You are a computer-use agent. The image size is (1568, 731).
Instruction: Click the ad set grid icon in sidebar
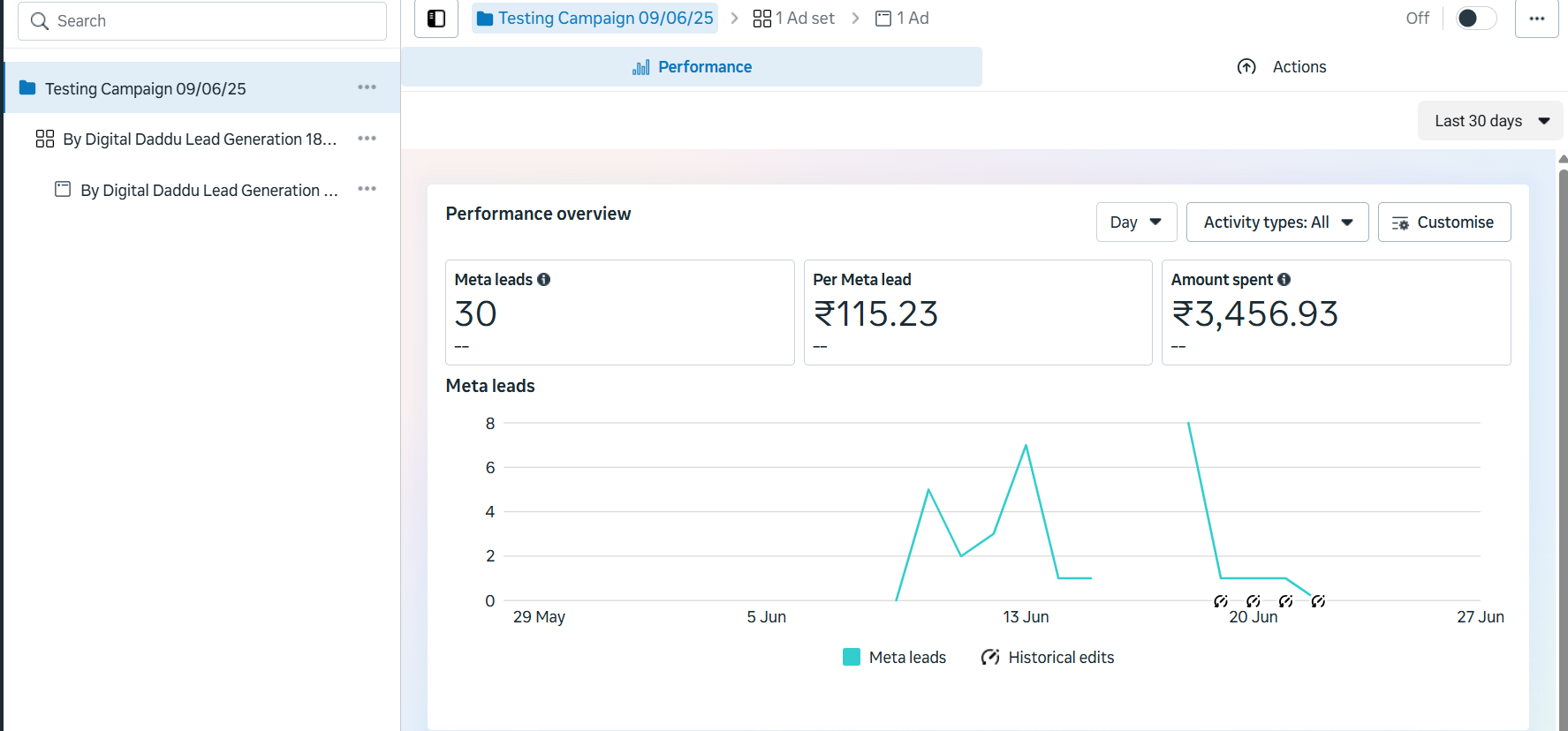45,139
